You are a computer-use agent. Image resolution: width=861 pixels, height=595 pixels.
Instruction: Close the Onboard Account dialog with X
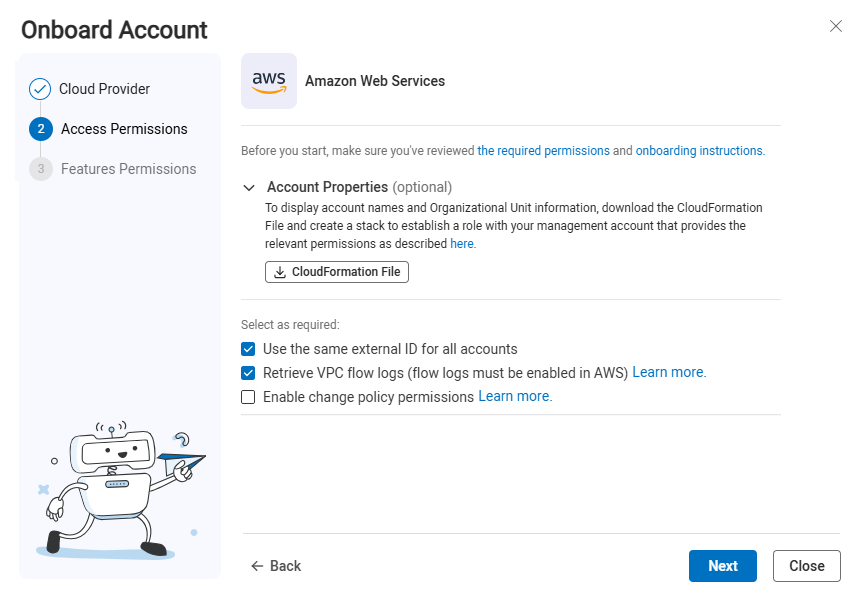point(836,26)
